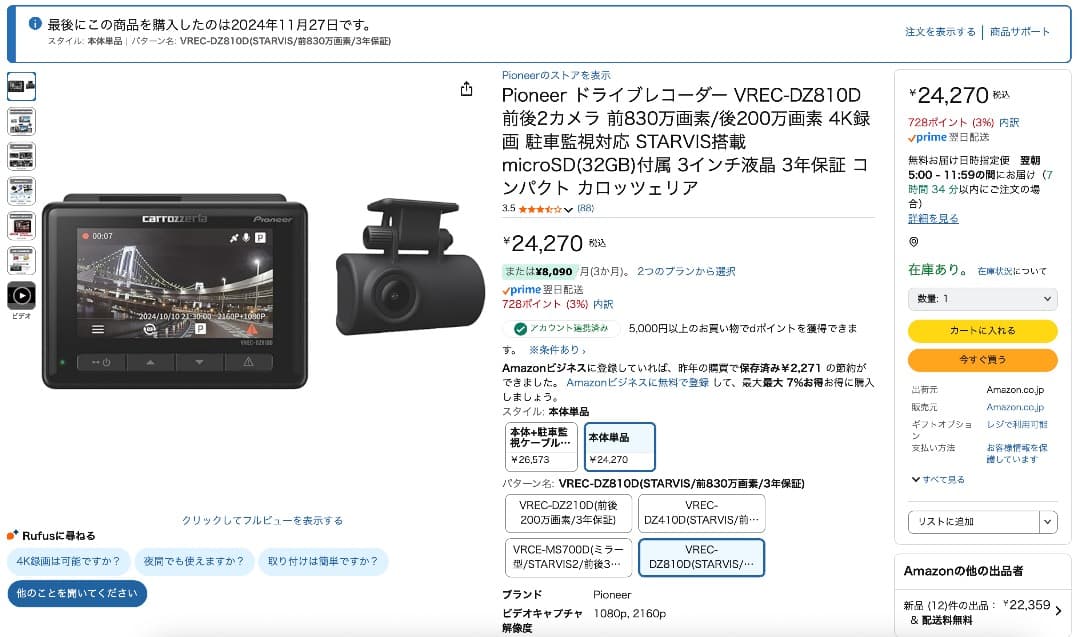Viewport: 1080px width, 637px height.
Task: Open the 数量 quantity dropdown
Action: [981, 298]
